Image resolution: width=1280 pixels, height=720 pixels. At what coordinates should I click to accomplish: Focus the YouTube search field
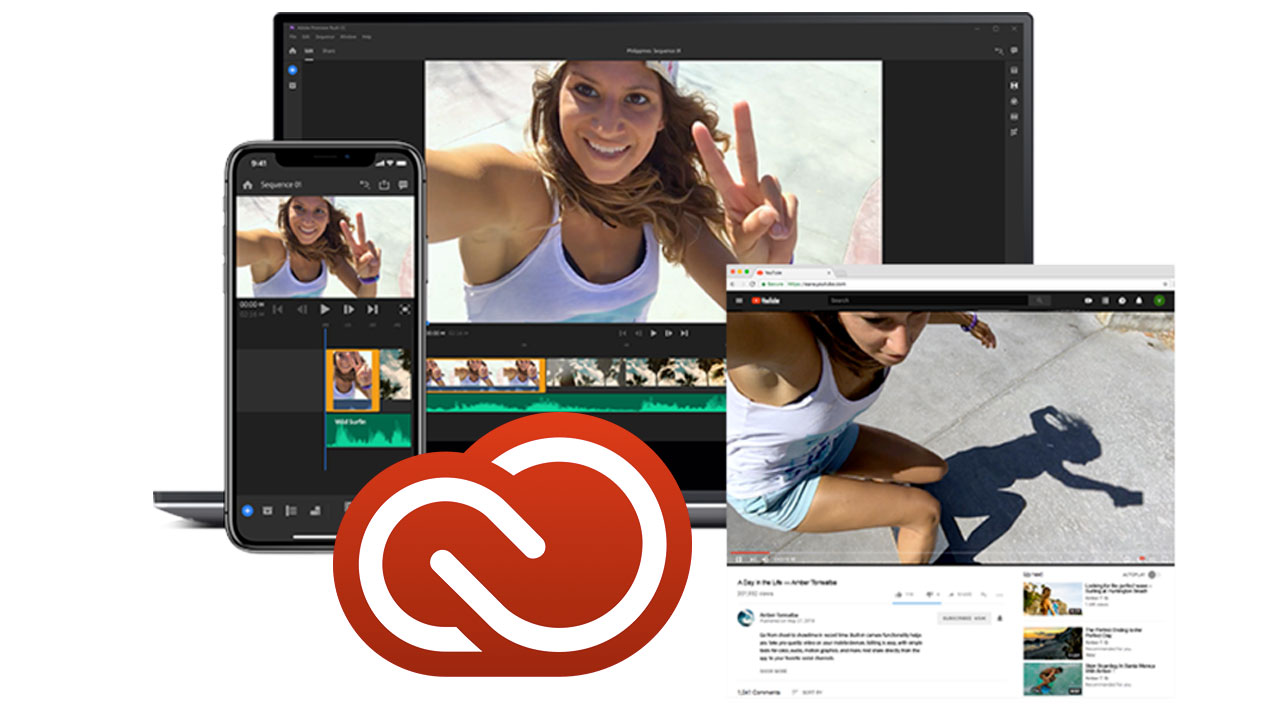click(927, 300)
